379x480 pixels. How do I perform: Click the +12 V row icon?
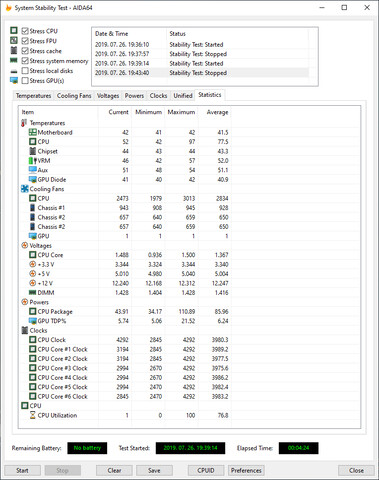pos(32,283)
